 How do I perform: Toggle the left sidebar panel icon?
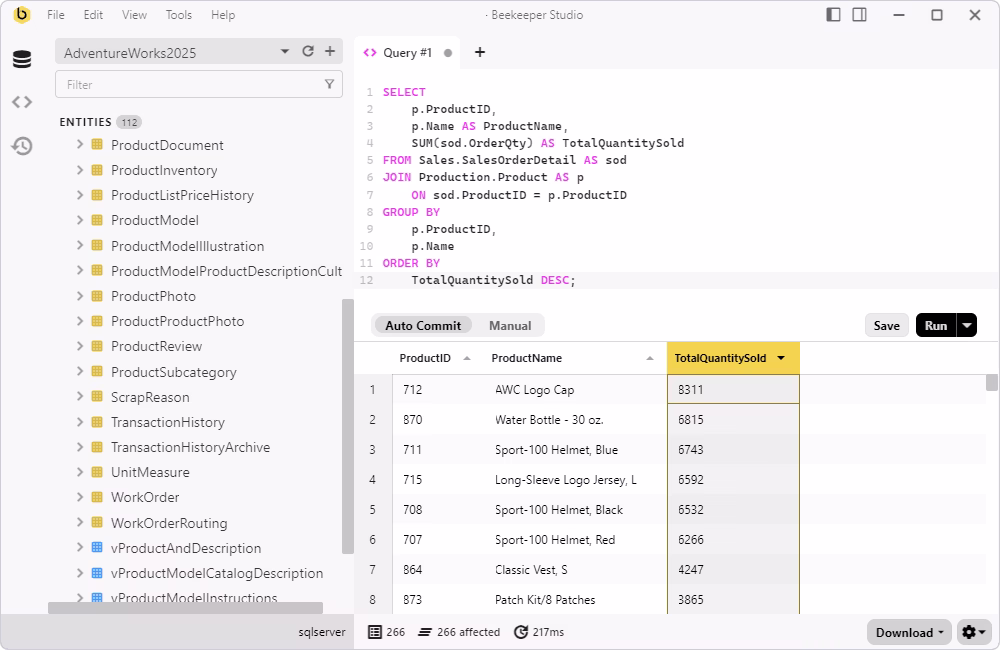(833, 15)
